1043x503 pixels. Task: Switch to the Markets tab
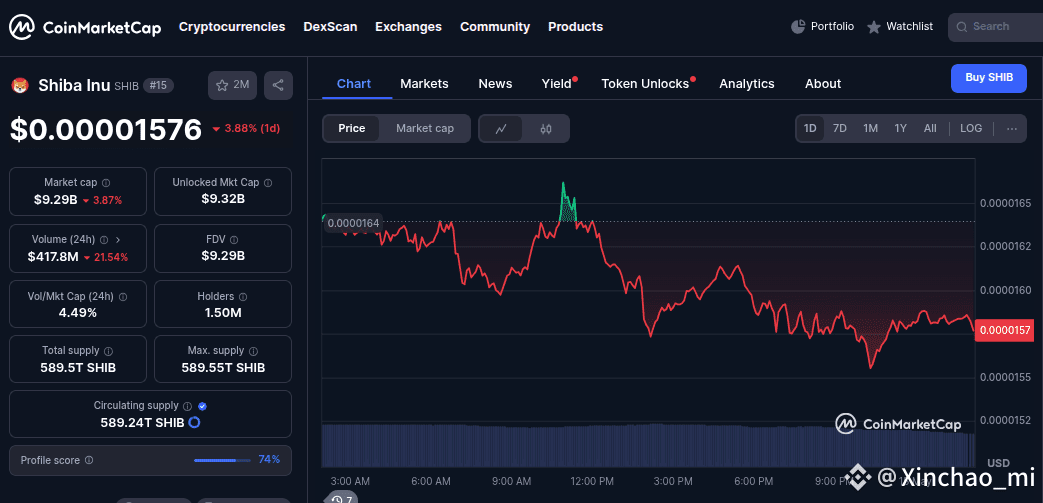coord(424,84)
